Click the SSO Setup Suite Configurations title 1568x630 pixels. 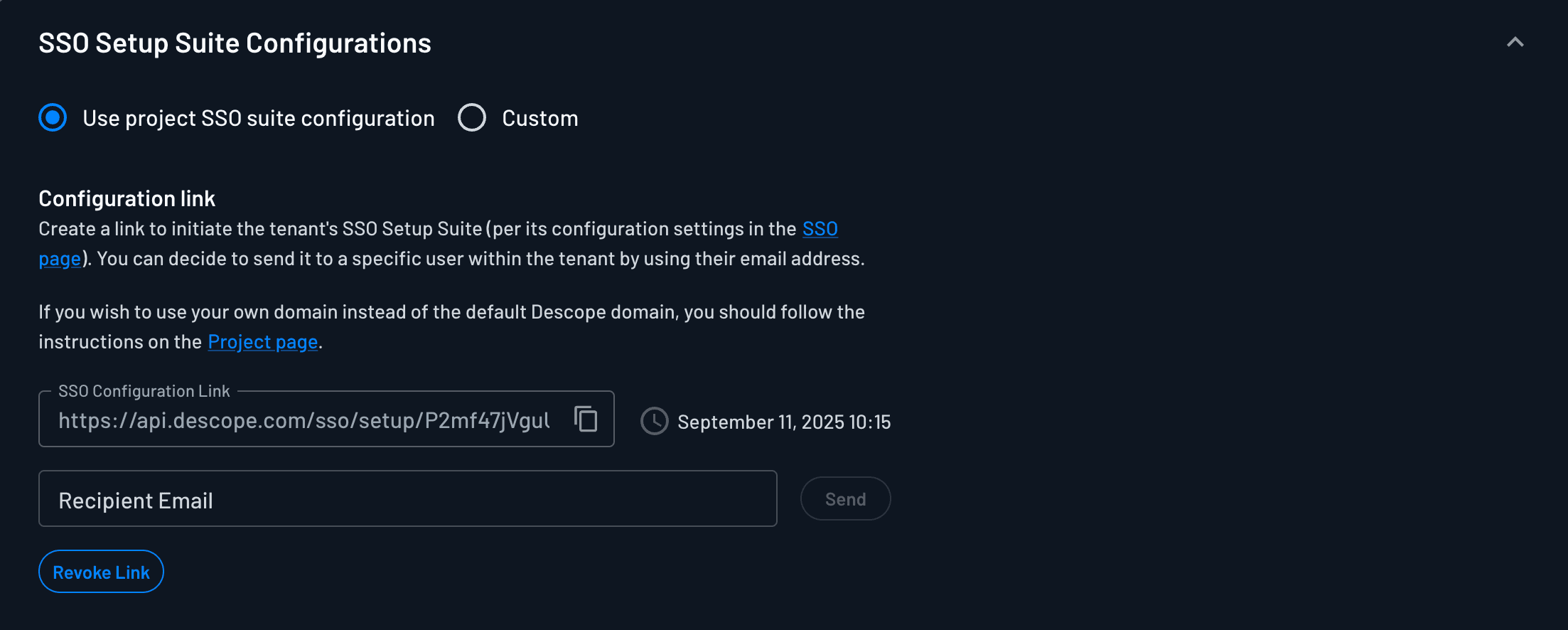pos(235,42)
